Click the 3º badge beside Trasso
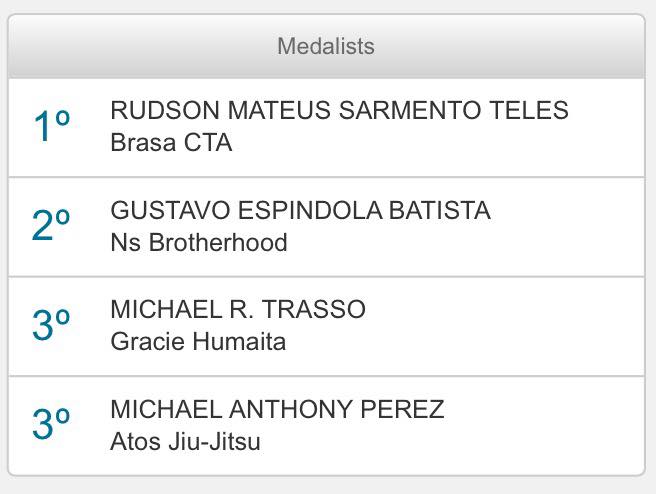 tap(51, 324)
